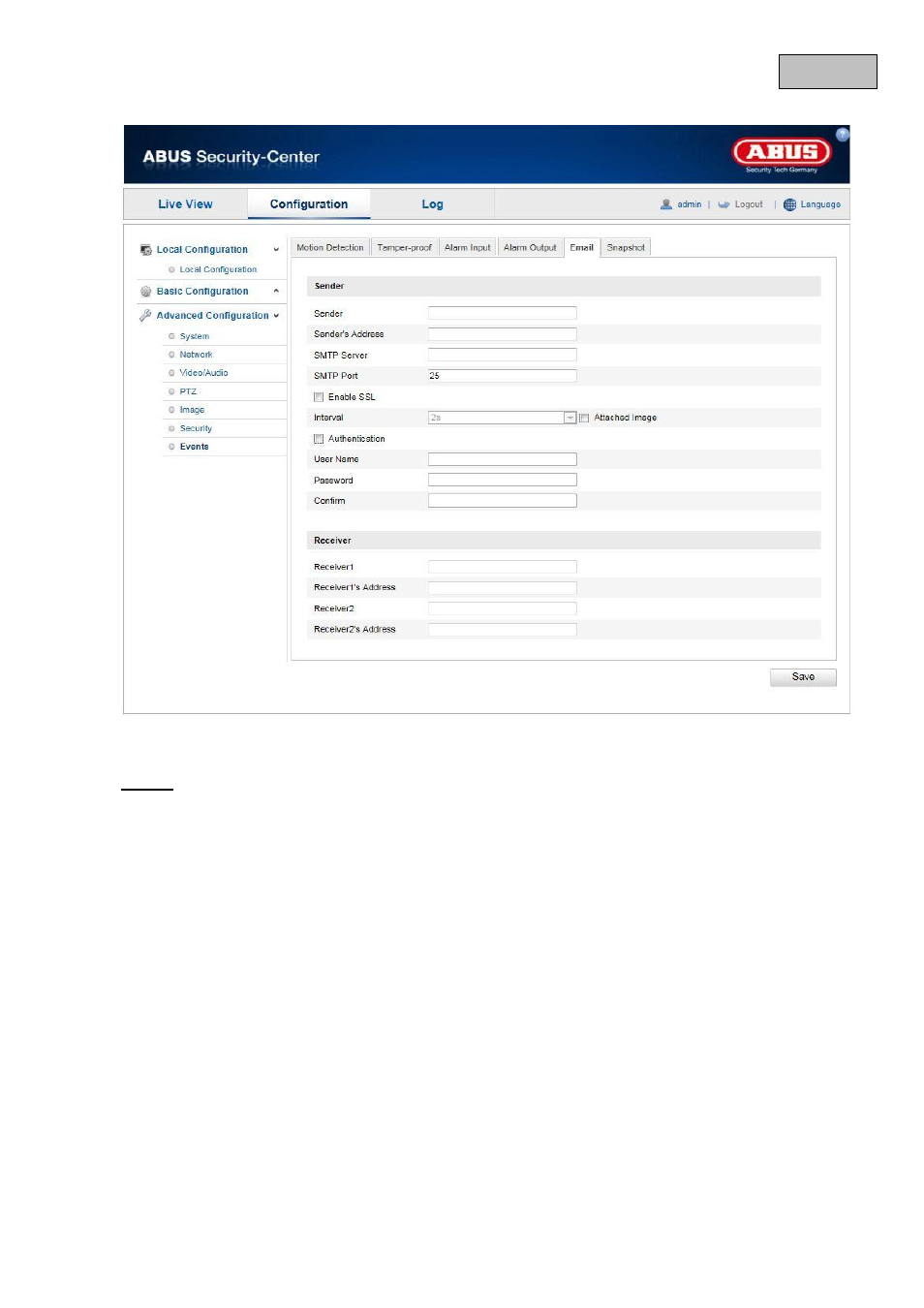This screenshot has width=924, height=1308.
Task: Open the Image menu item
Action: tap(192, 410)
